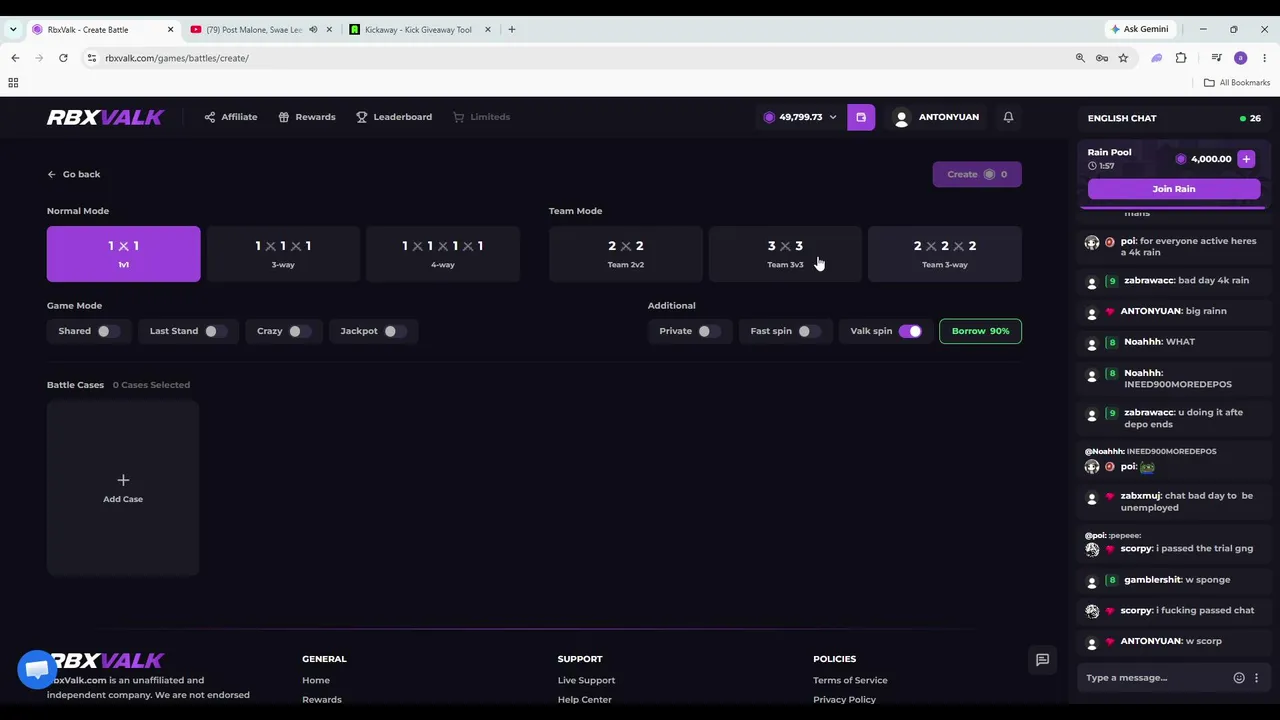Open the emoji picker in chat

(1239, 678)
